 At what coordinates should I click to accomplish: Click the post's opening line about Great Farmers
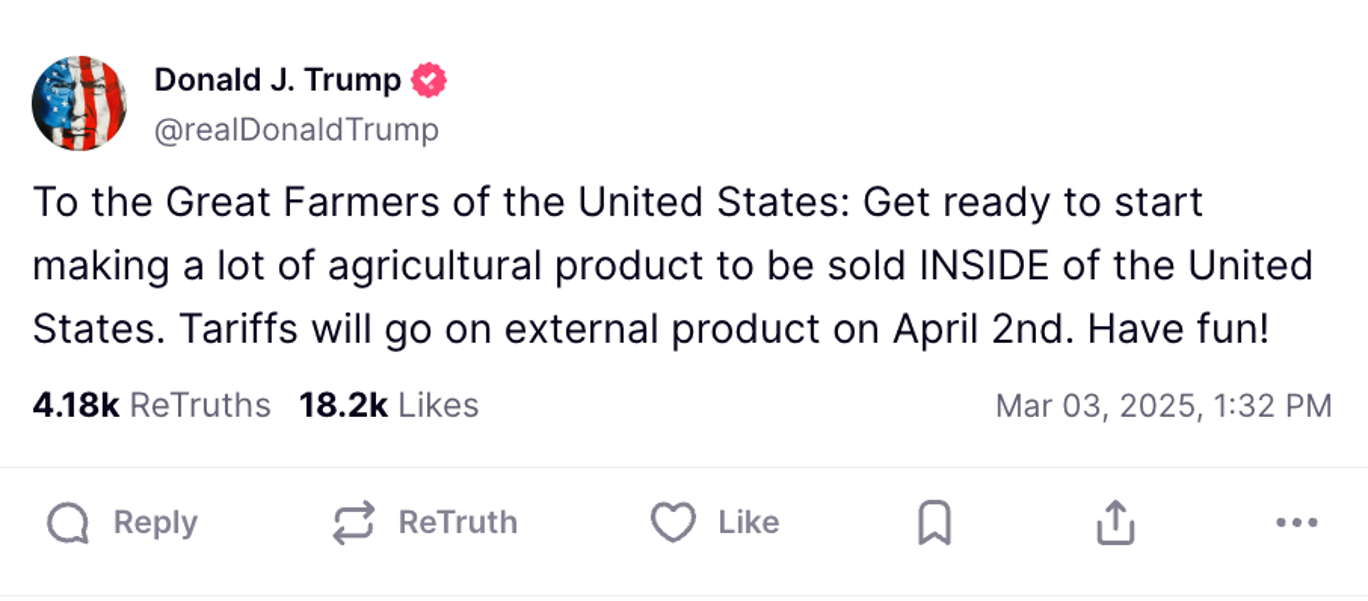[x=440, y=202]
